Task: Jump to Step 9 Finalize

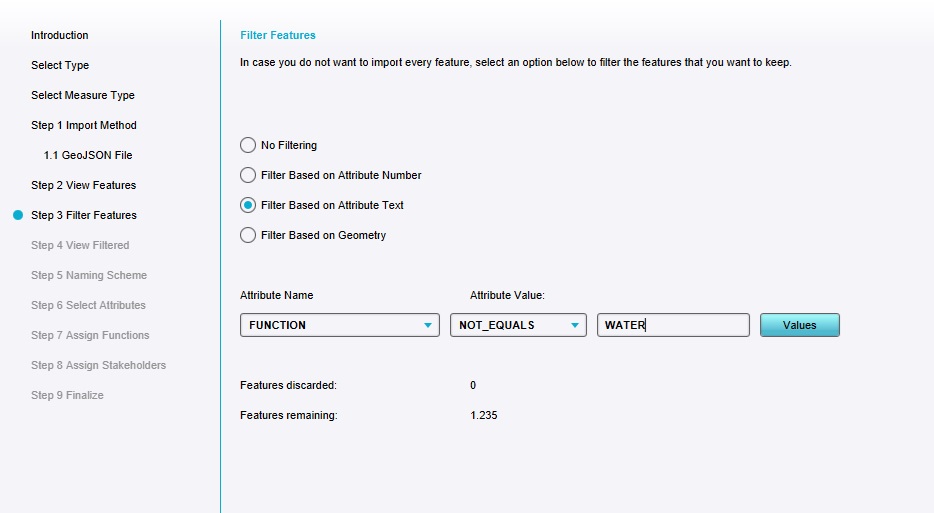Action: pos(67,395)
